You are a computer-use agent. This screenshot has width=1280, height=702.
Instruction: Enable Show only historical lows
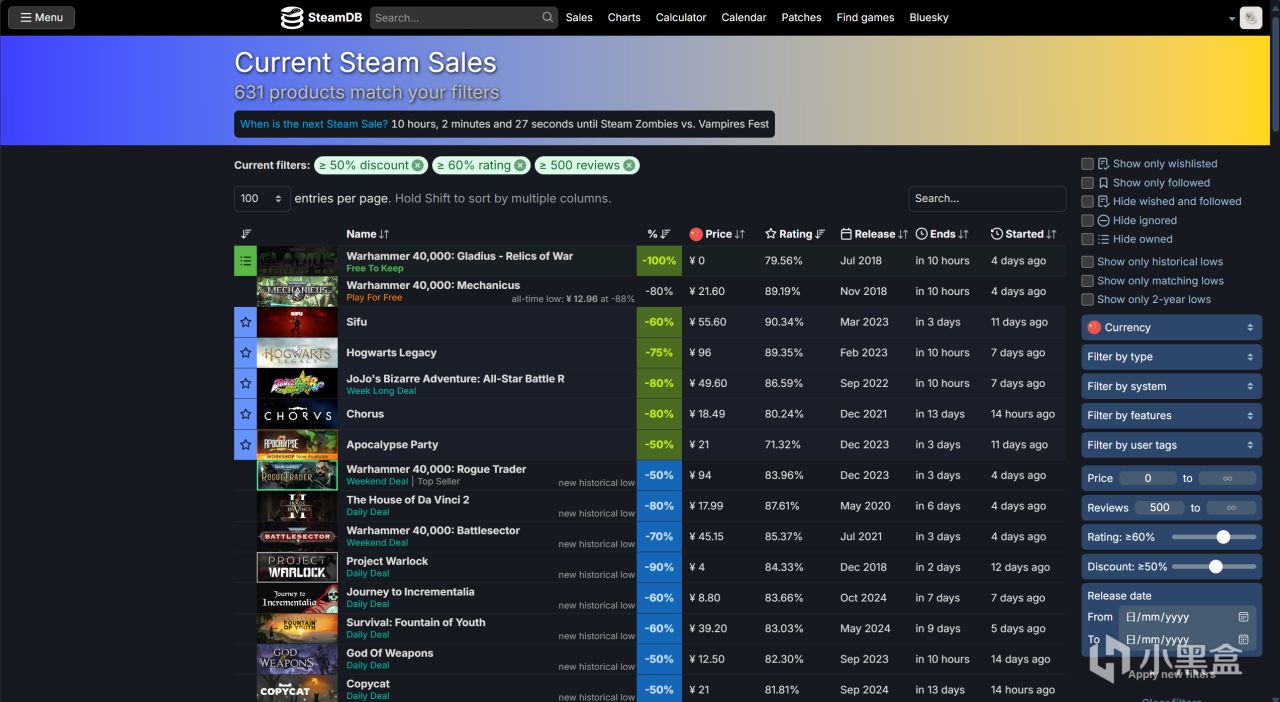pyautogui.click(x=1087, y=262)
